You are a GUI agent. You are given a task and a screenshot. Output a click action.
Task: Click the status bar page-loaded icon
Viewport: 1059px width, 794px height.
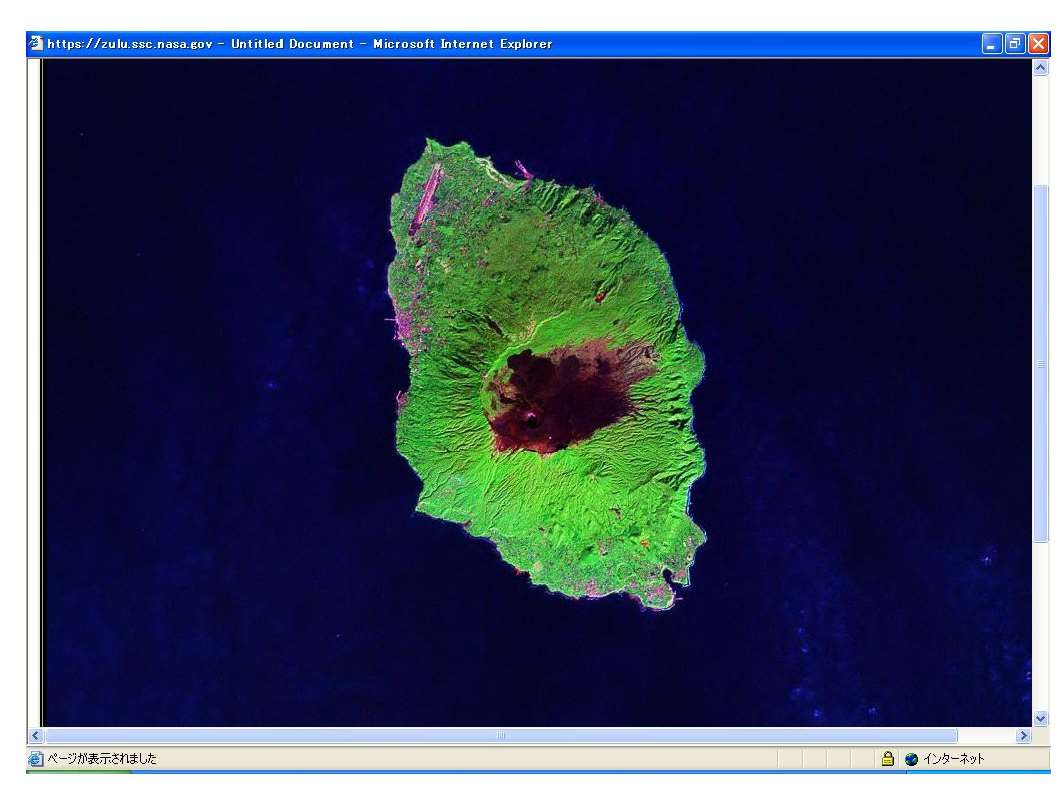pos(36,759)
